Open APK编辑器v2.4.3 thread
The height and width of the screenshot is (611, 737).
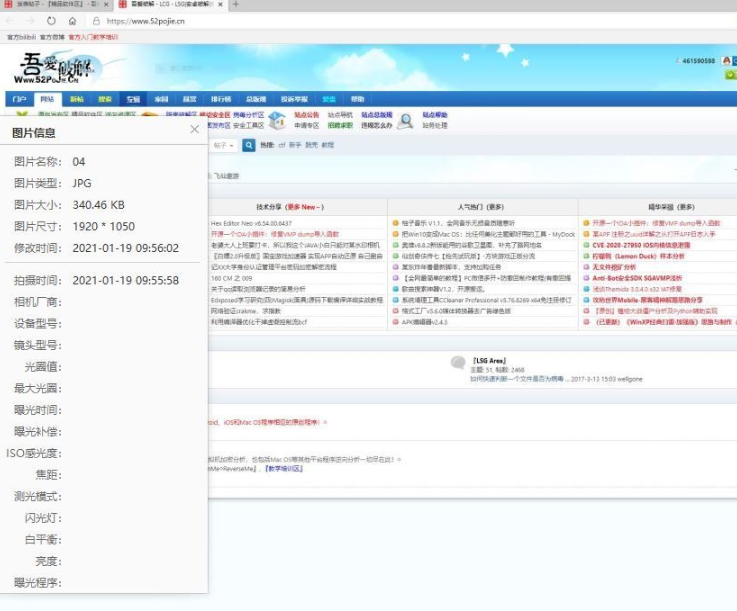[424, 322]
